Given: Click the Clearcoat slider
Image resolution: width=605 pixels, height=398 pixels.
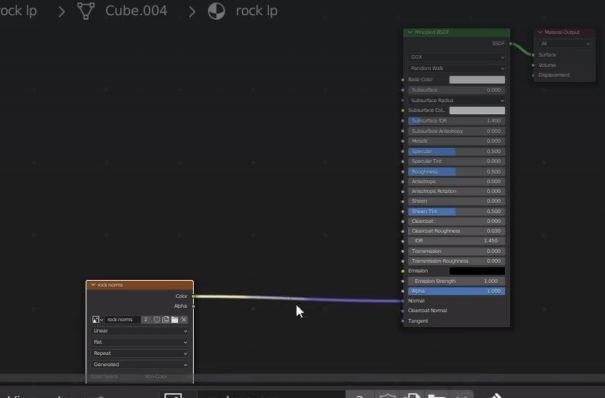Looking at the screenshot, I should (456, 221).
